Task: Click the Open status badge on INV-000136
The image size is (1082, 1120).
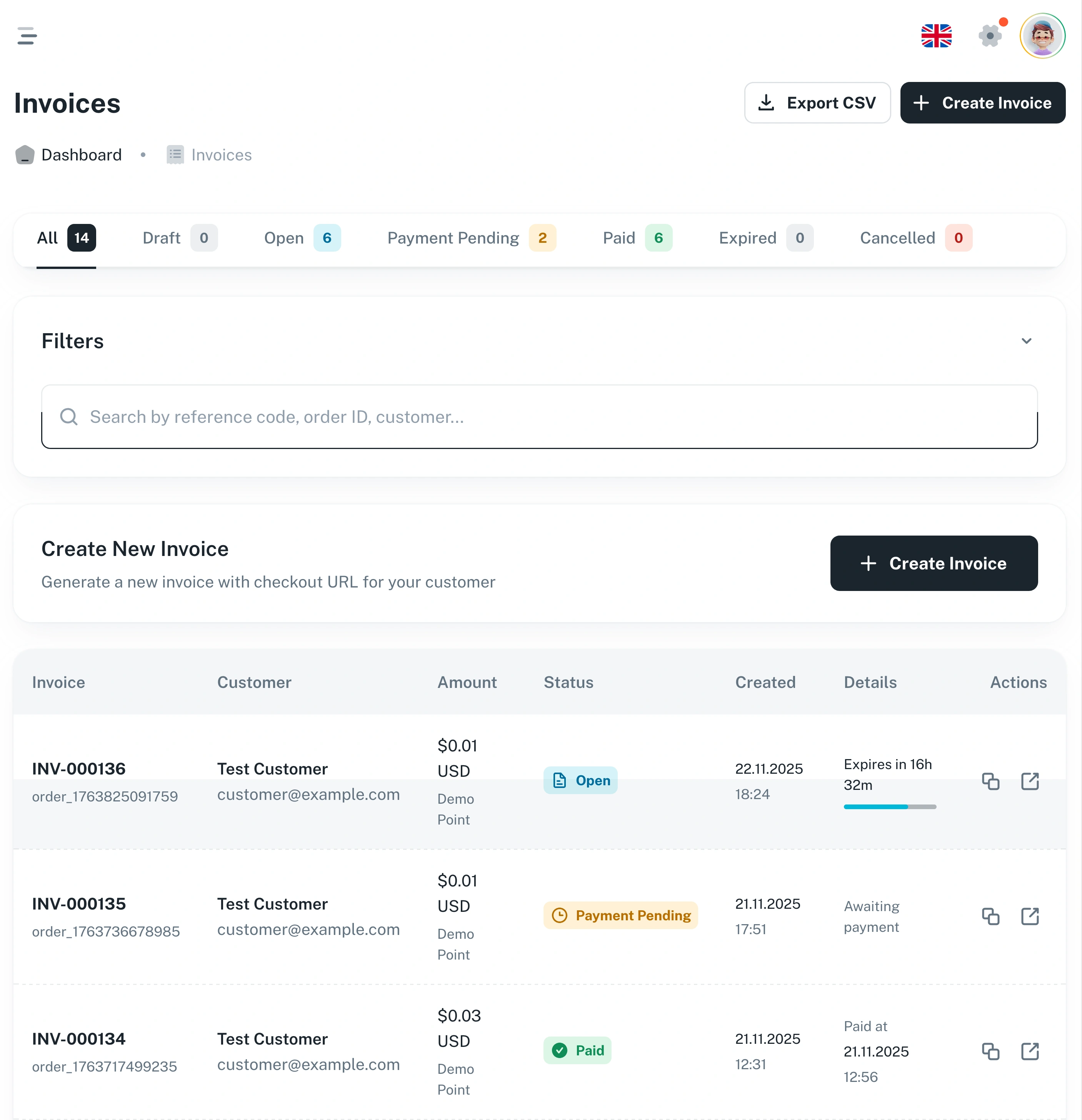Action: click(580, 780)
